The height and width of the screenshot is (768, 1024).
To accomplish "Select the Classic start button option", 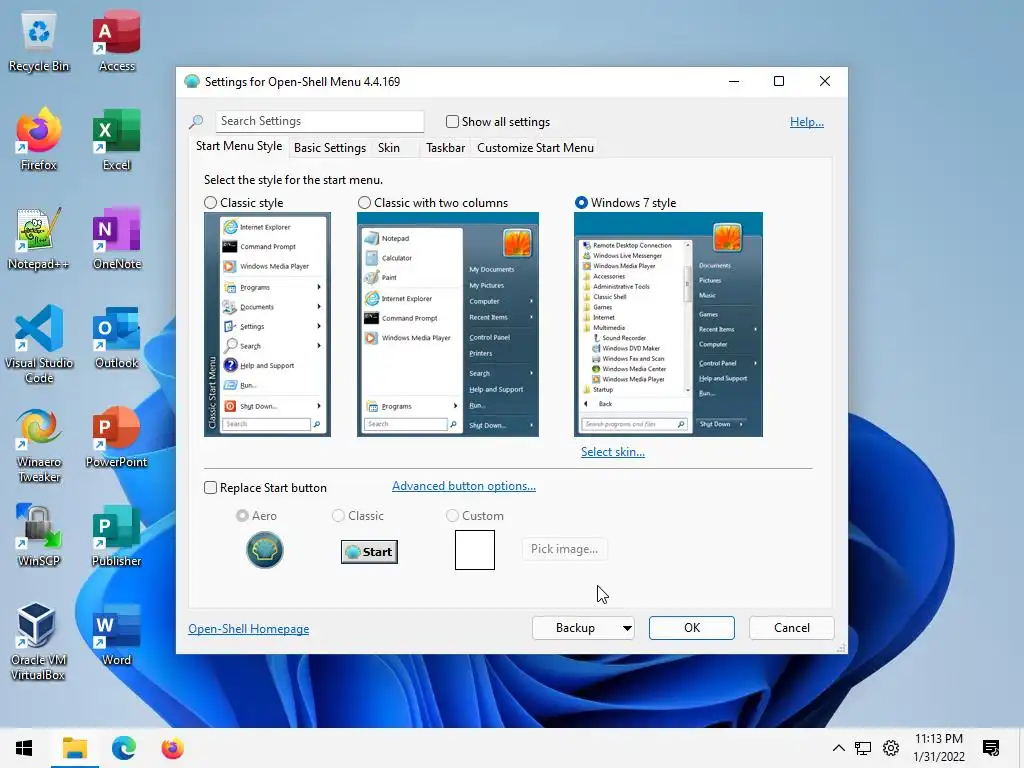I will pos(338,516).
